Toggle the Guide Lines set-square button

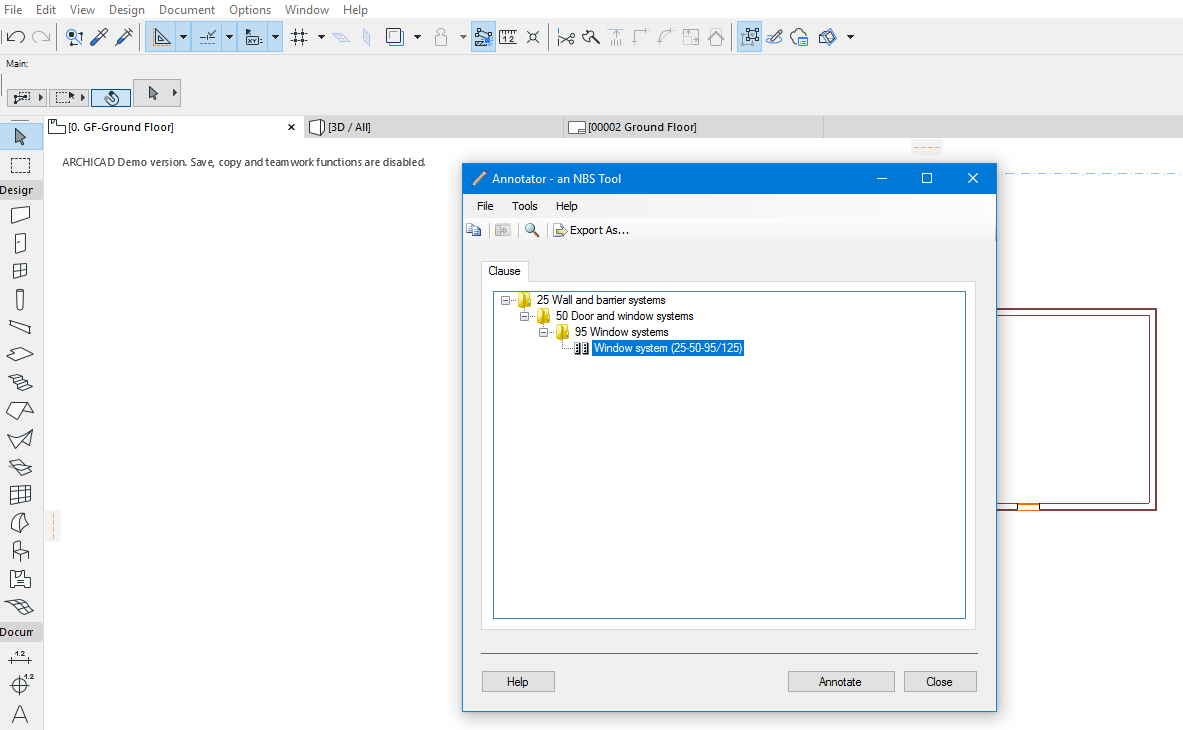pyautogui.click(x=161, y=37)
